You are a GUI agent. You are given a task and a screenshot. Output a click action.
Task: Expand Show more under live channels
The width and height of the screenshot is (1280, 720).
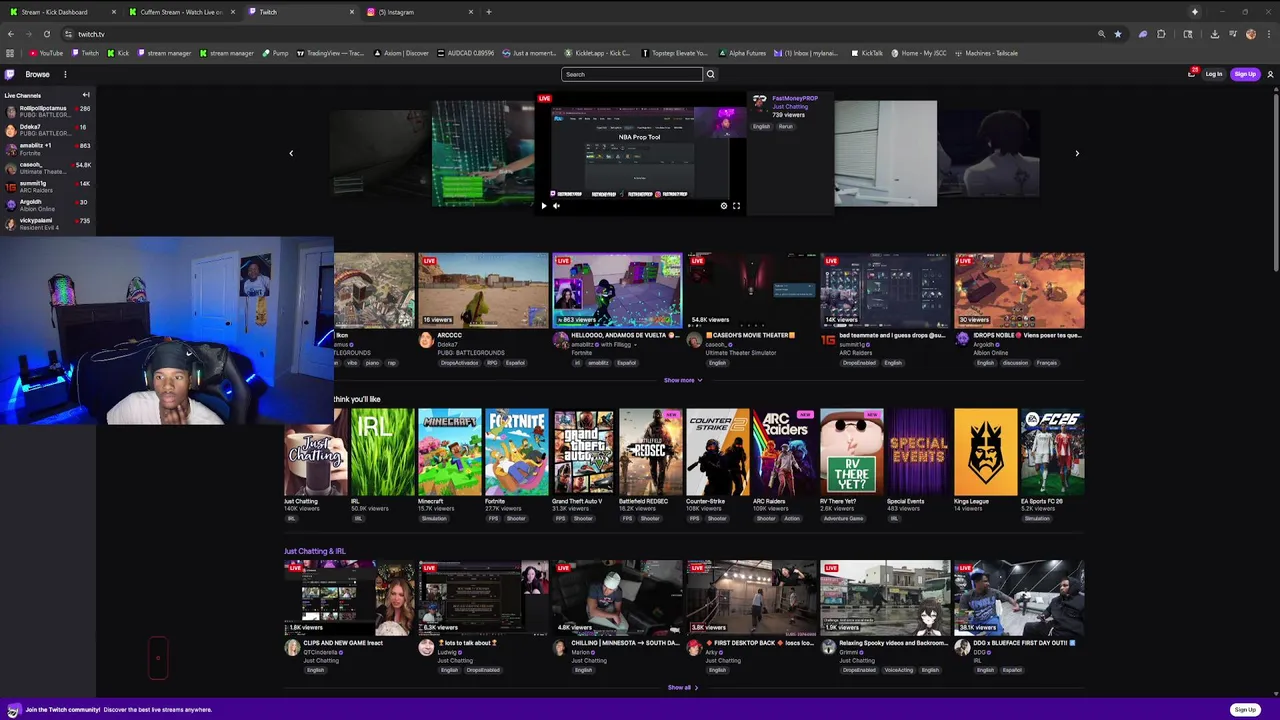682,380
